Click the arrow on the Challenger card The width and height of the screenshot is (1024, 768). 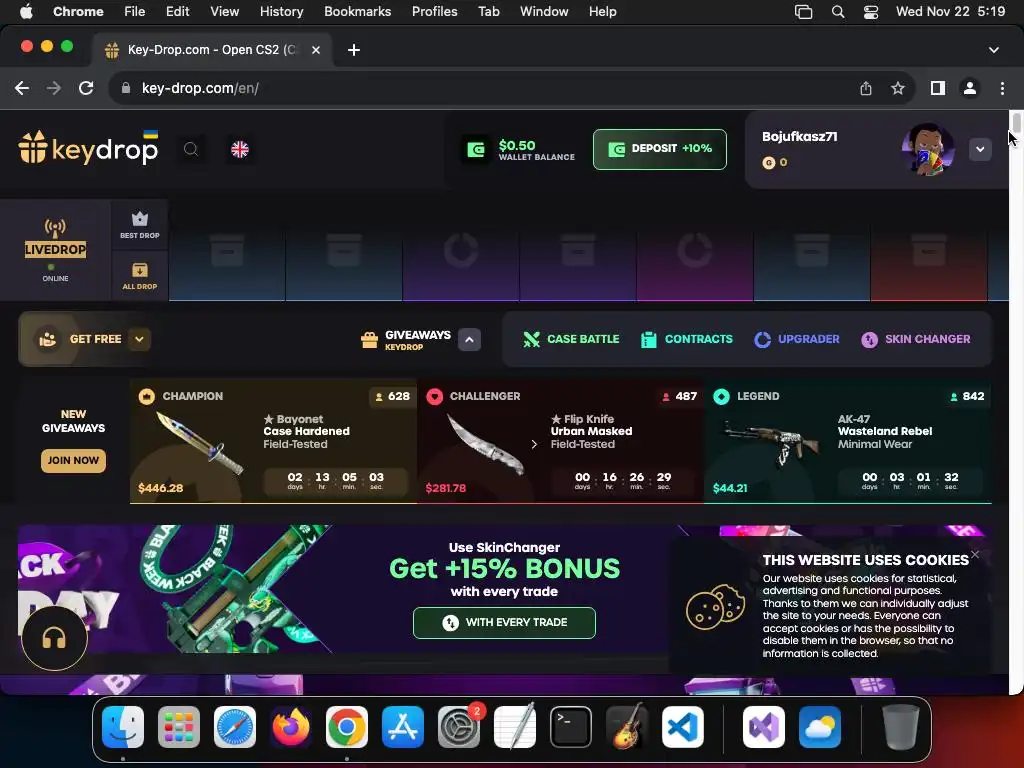click(x=534, y=444)
